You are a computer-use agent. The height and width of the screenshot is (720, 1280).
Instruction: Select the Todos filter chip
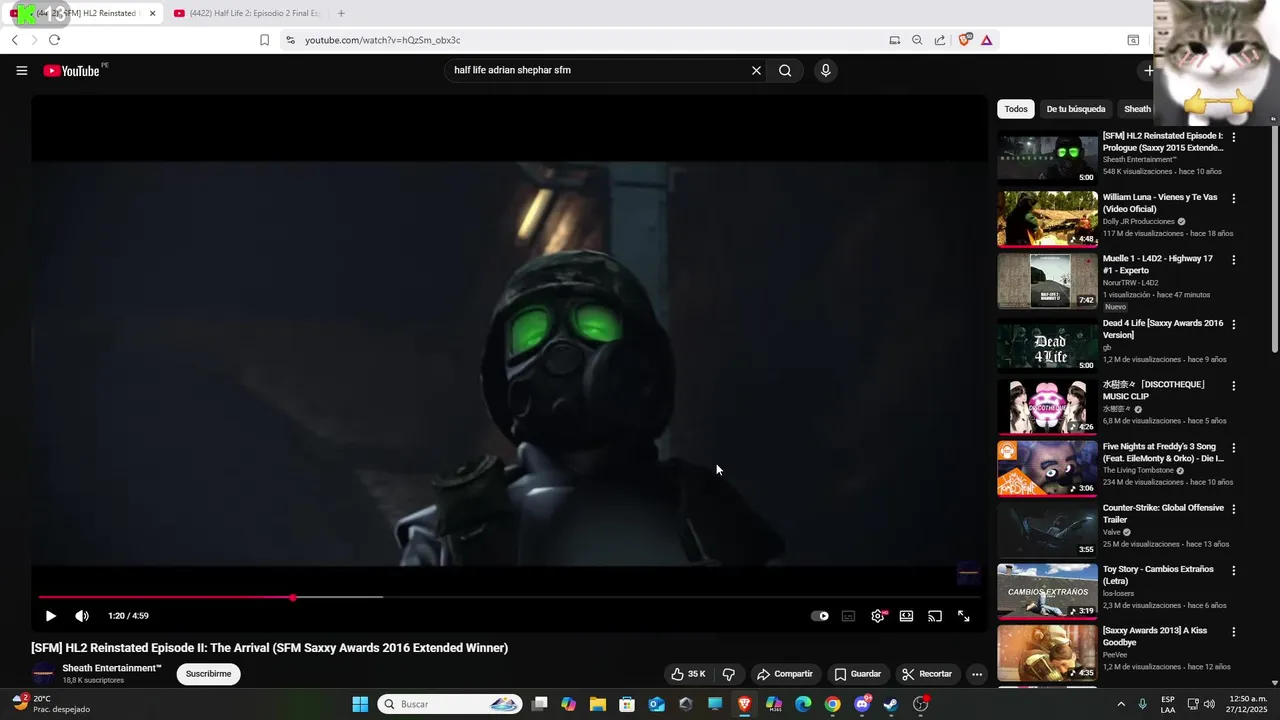coord(1016,109)
